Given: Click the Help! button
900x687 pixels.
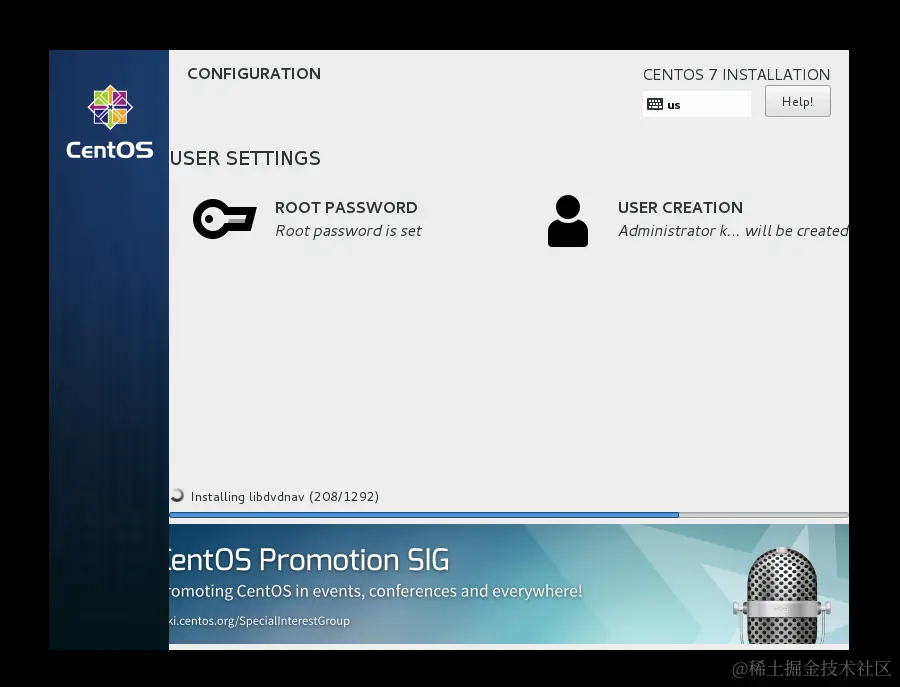Looking at the screenshot, I should click(x=797, y=102).
